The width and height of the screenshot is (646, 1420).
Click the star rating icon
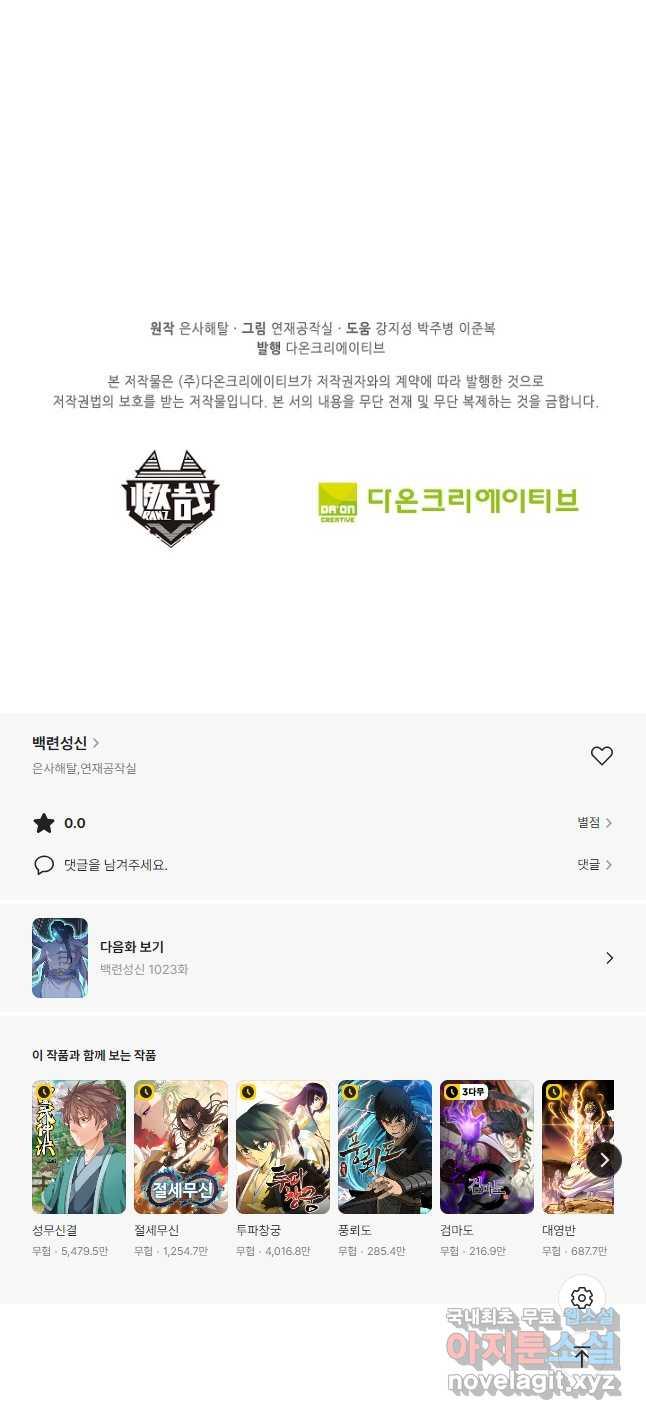click(44, 823)
